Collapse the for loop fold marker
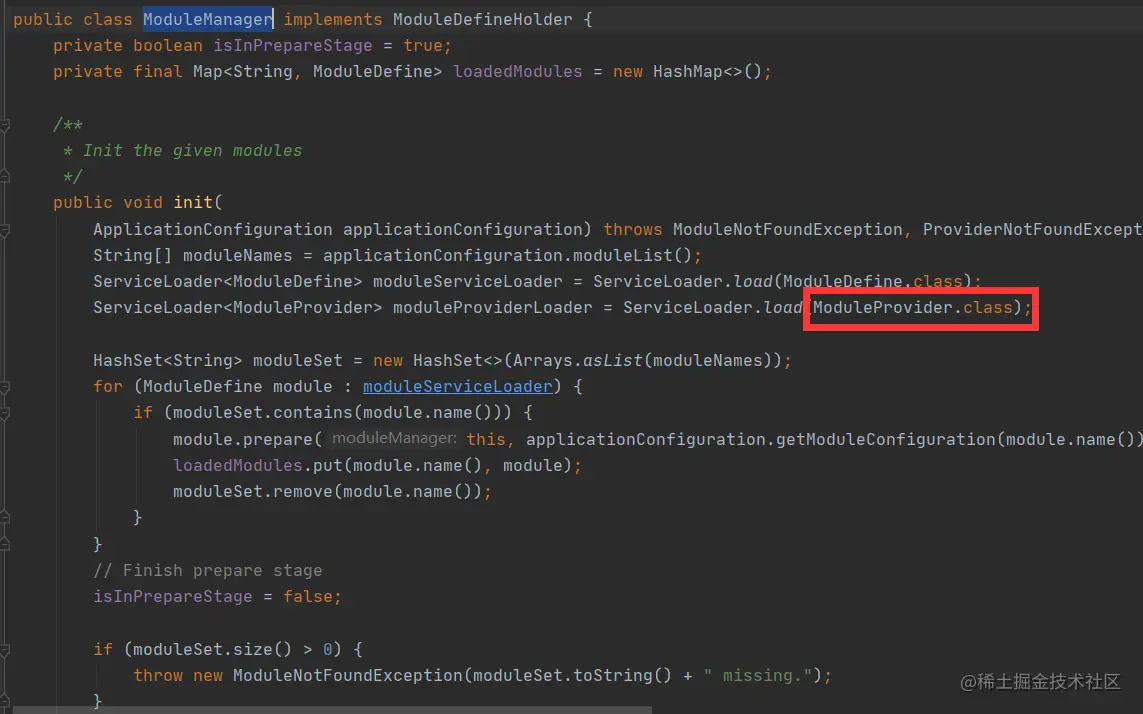Screen dimensions: 1143x714 pyautogui.click(x=4, y=387)
